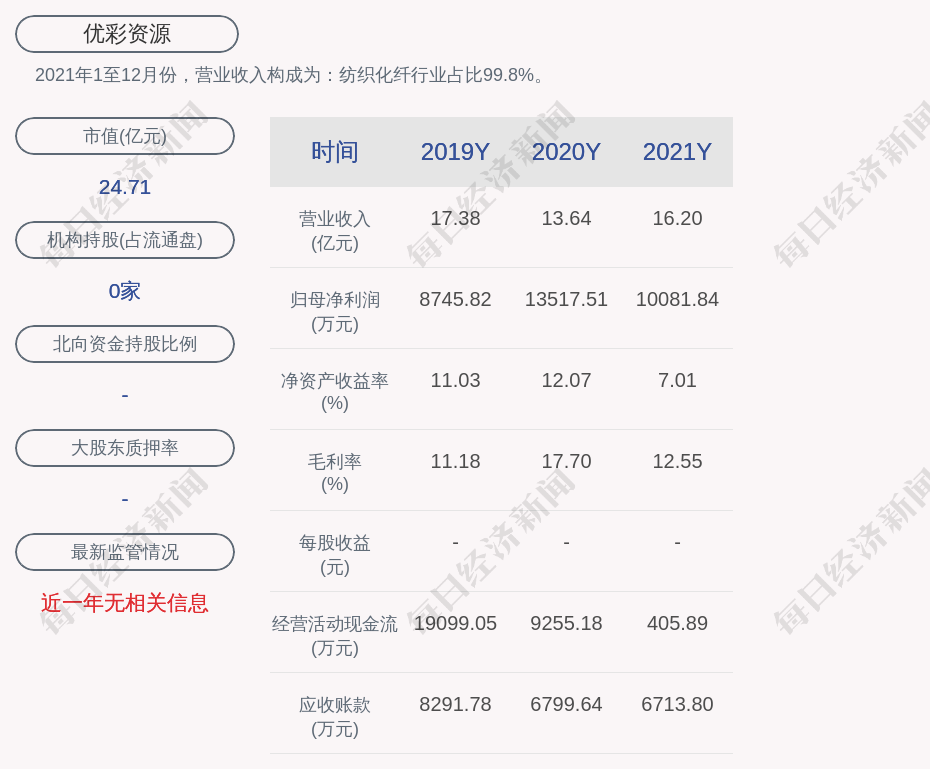This screenshot has width=930, height=769.
Task: Select the 2019Y column header
Action: [455, 152]
